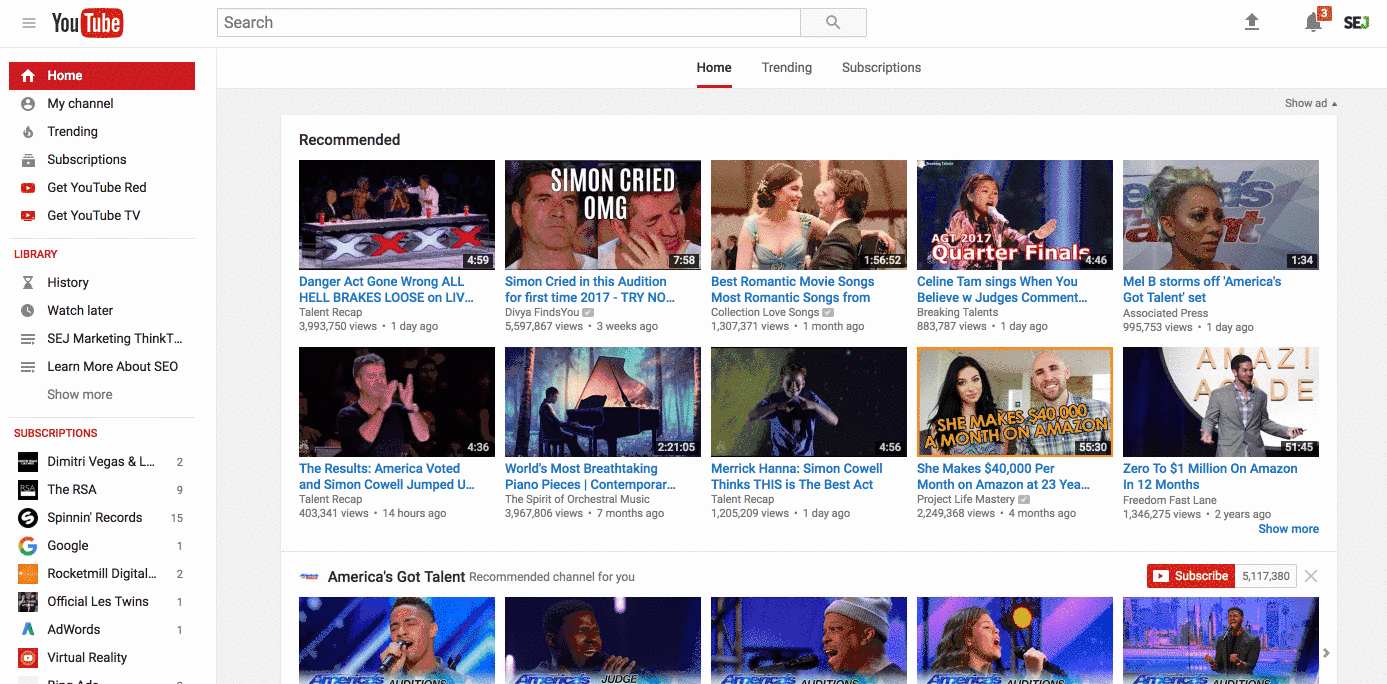This screenshot has width=1387, height=684.
Task: Open the notifications bell icon
Action: (x=1314, y=22)
